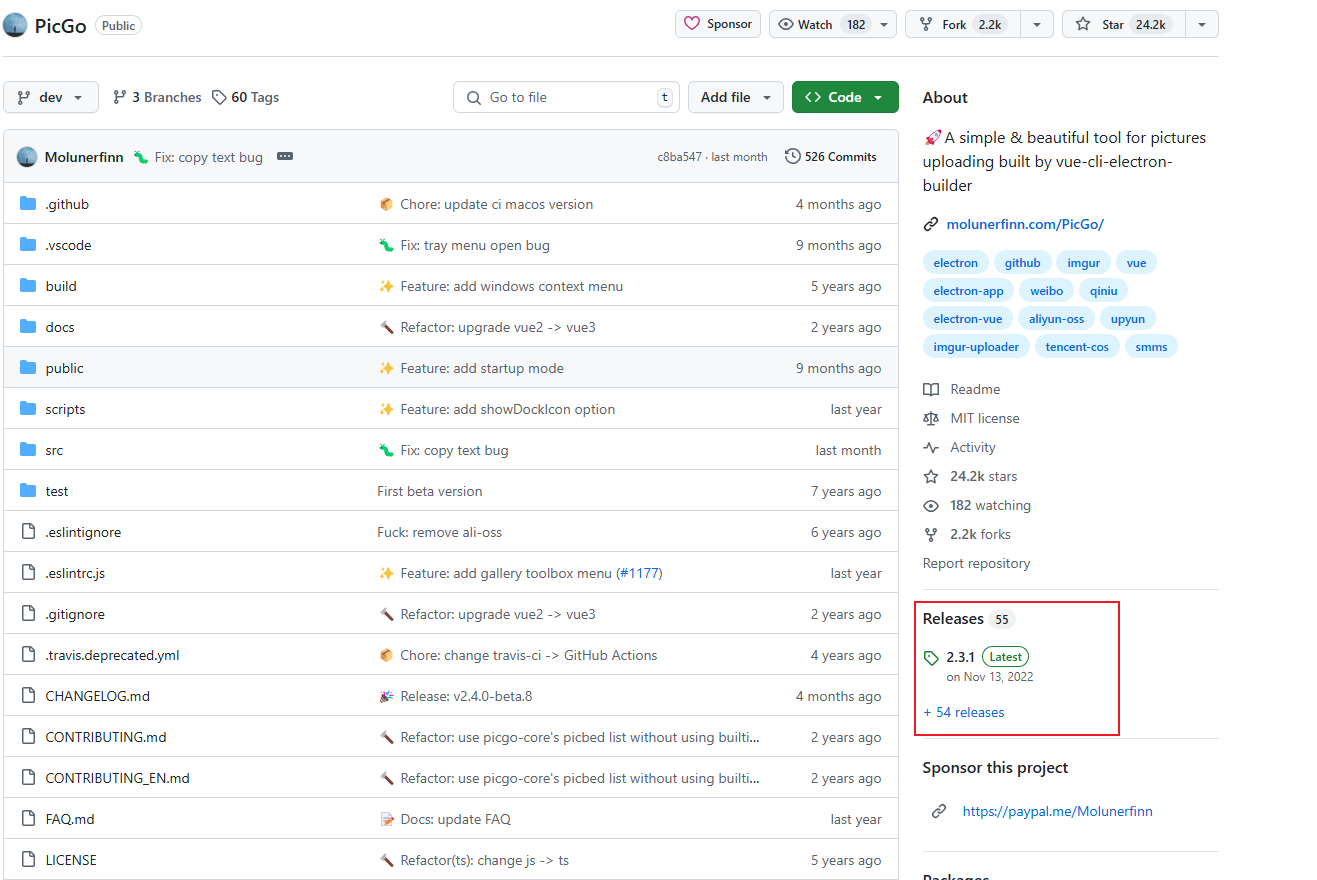This screenshot has height=880, width=1317.
Task: Open the Star lists dropdown arrow
Action: (x=1202, y=24)
